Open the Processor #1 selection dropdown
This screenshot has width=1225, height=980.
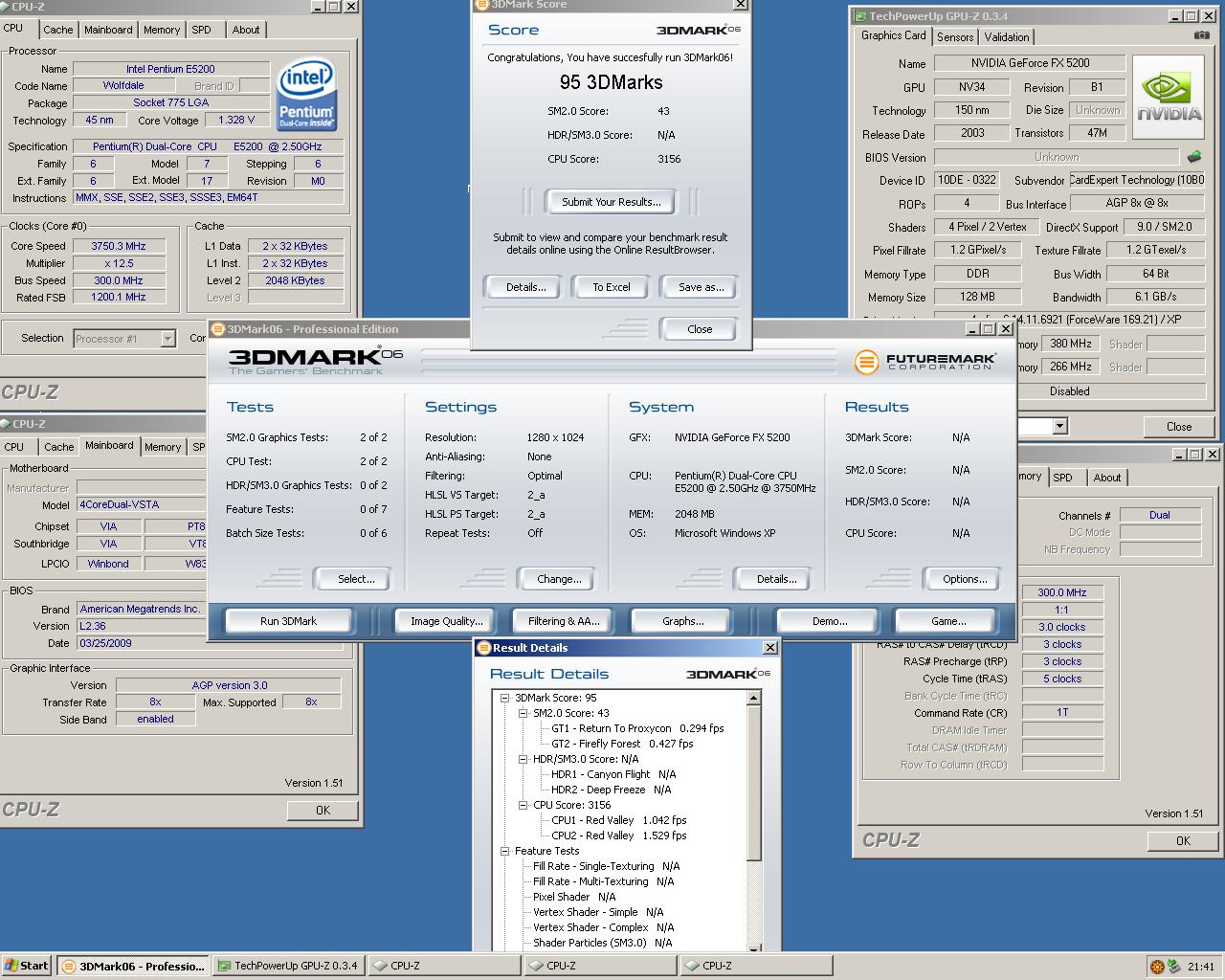pos(167,339)
